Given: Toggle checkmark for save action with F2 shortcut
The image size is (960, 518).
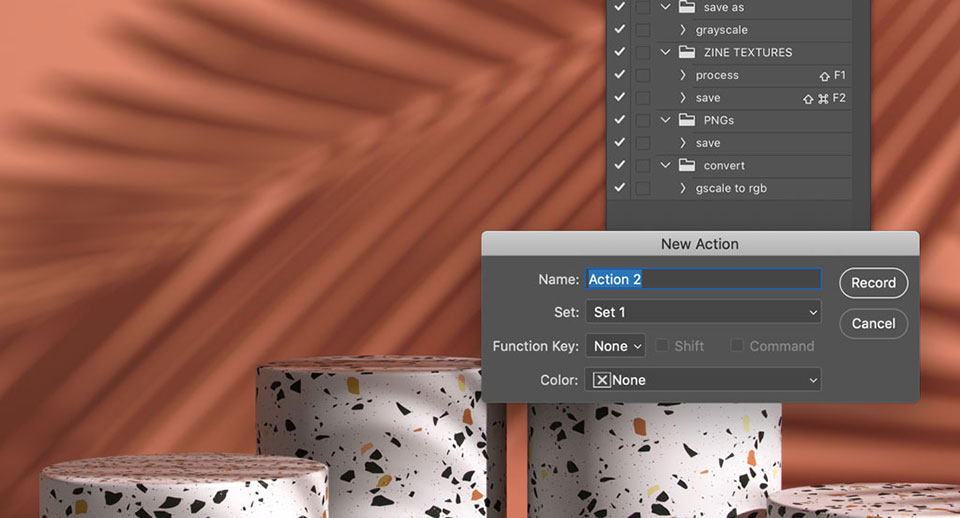Looking at the screenshot, I should point(620,97).
